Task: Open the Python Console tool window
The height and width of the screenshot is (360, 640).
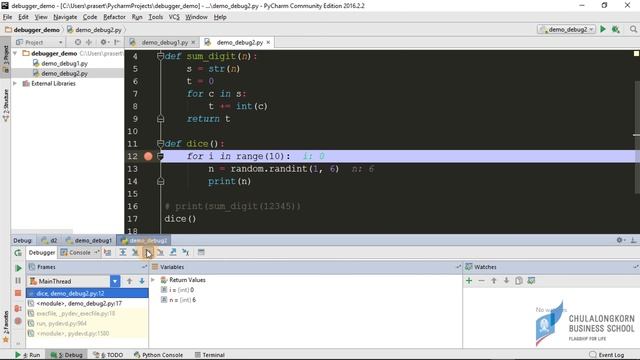Action: (158, 355)
